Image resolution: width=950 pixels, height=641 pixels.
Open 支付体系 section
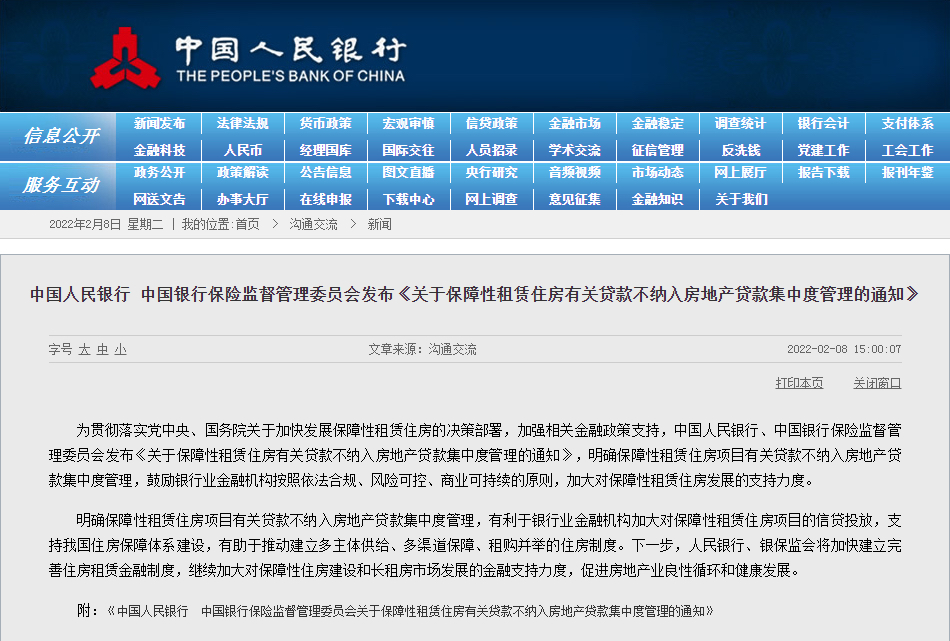pyautogui.click(x=907, y=124)
